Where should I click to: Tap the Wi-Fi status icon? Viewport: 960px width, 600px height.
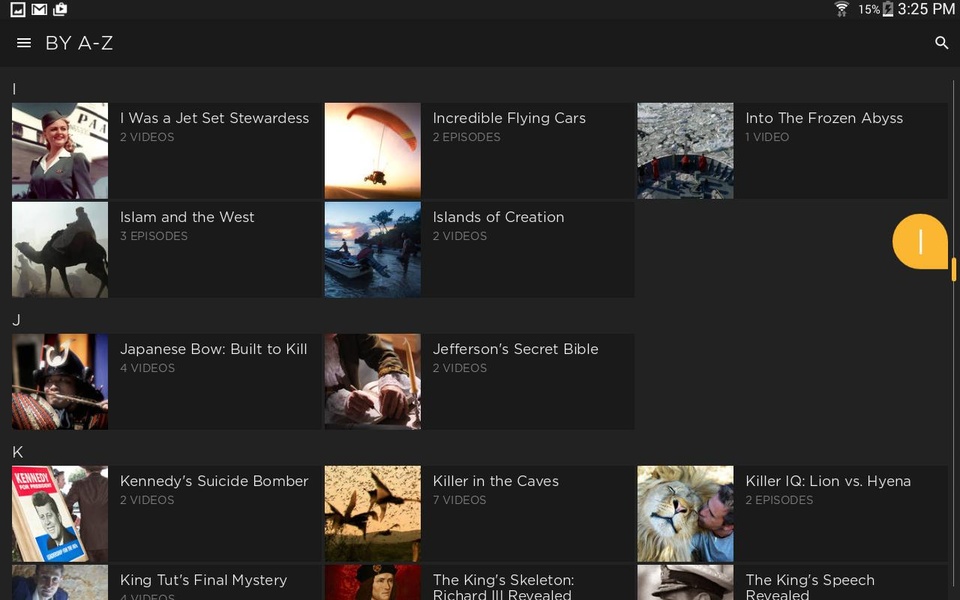(x=842, y=9)
